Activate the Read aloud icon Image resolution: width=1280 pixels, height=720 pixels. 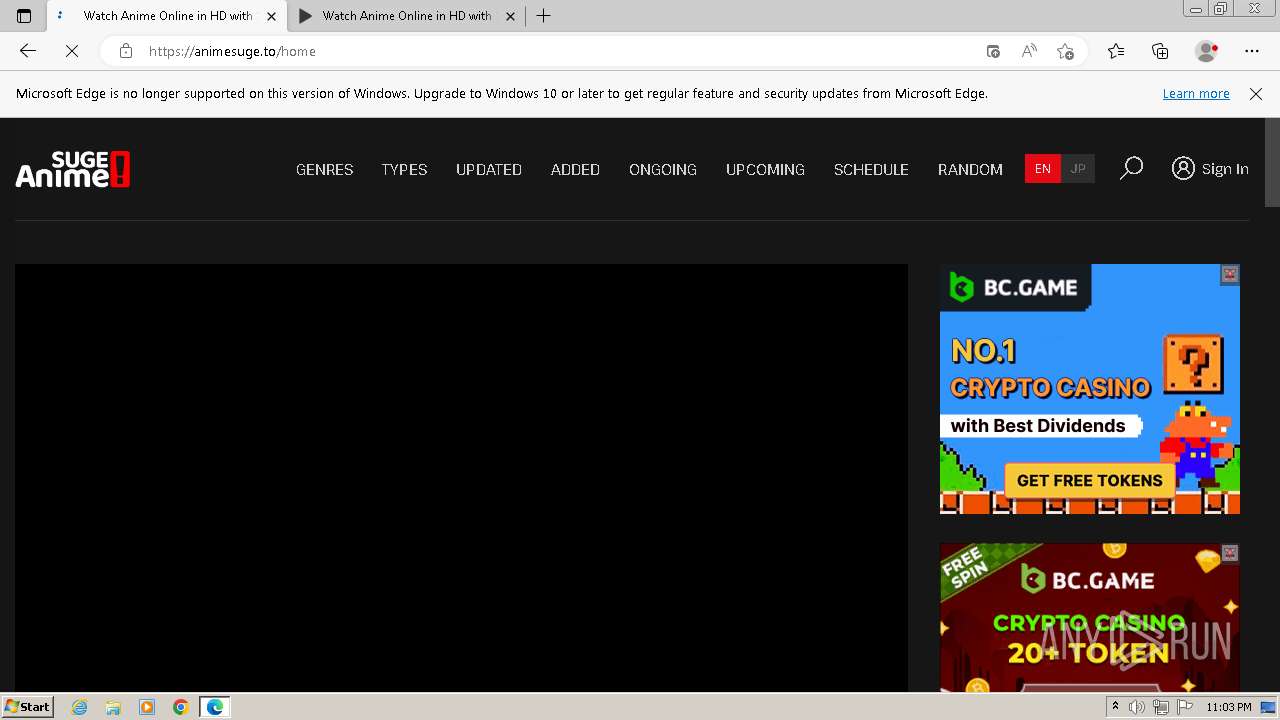pos(1029,51)
